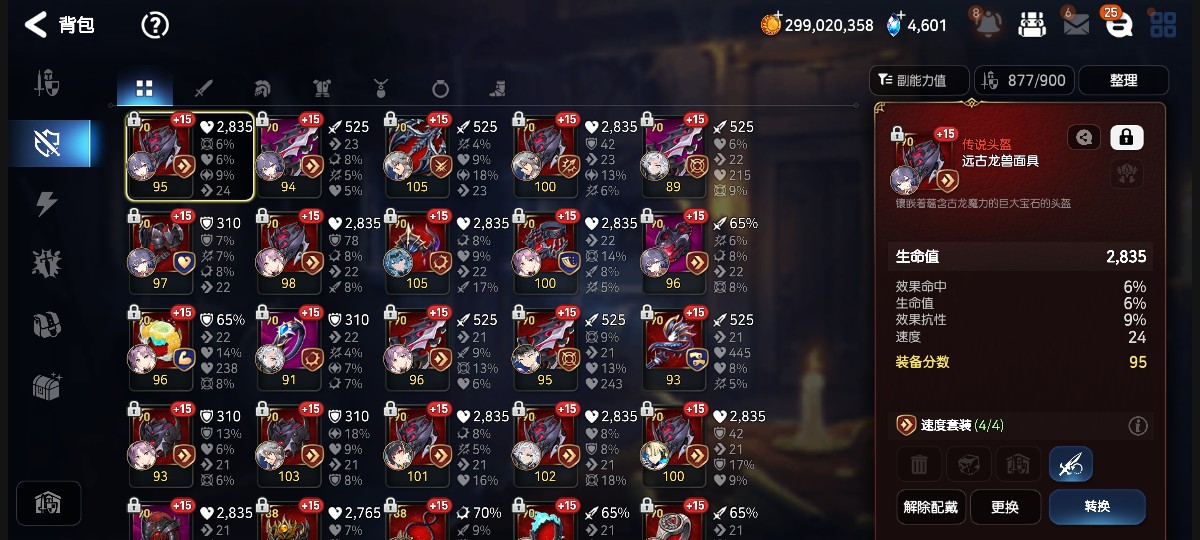Open the 877/900 inventory capacity button
The height and width of the screenshot is (540, 1200).
pyautogui.click(x=1022, y=80)
